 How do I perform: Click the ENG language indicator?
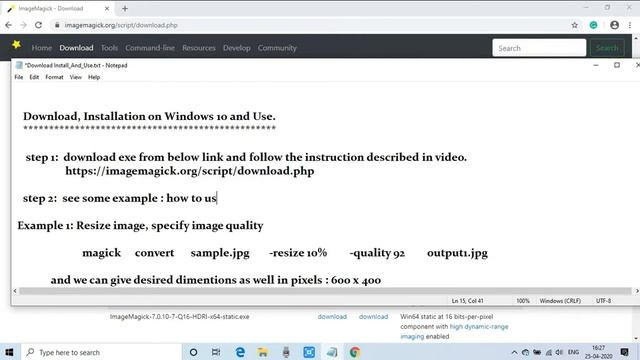[x=573, y=352]
